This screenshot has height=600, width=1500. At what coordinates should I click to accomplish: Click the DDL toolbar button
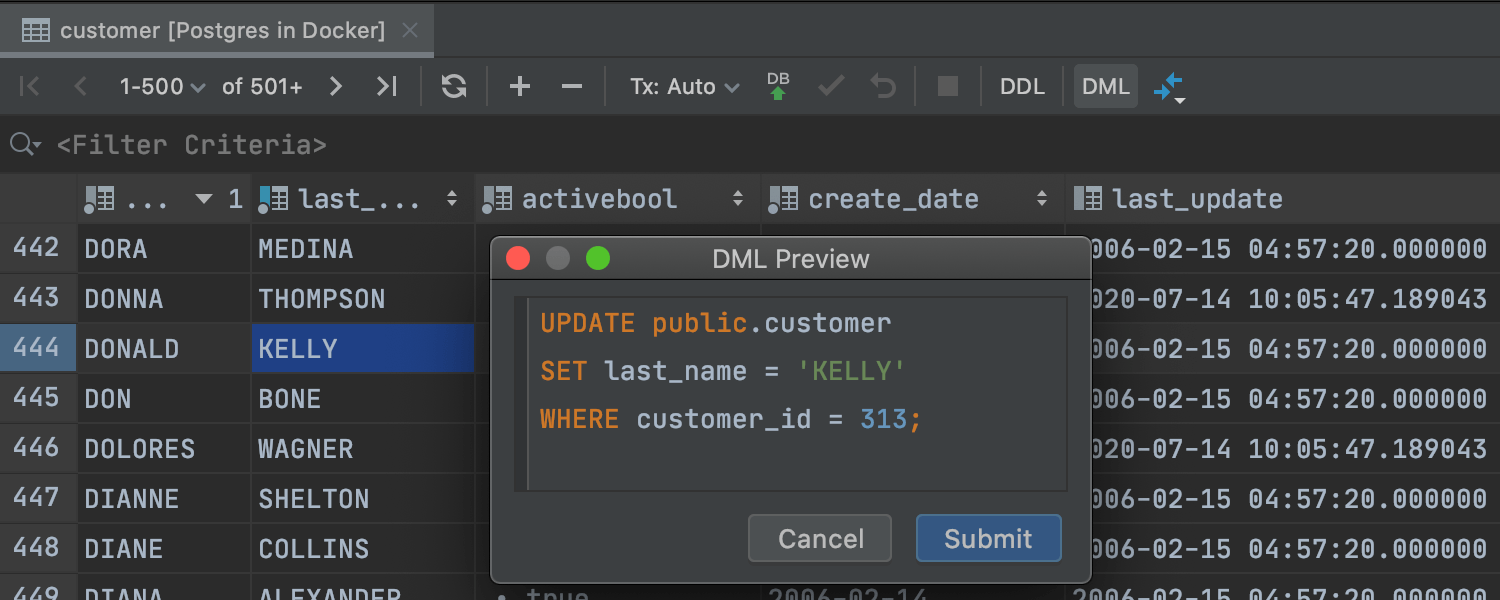pos(1022,87)
